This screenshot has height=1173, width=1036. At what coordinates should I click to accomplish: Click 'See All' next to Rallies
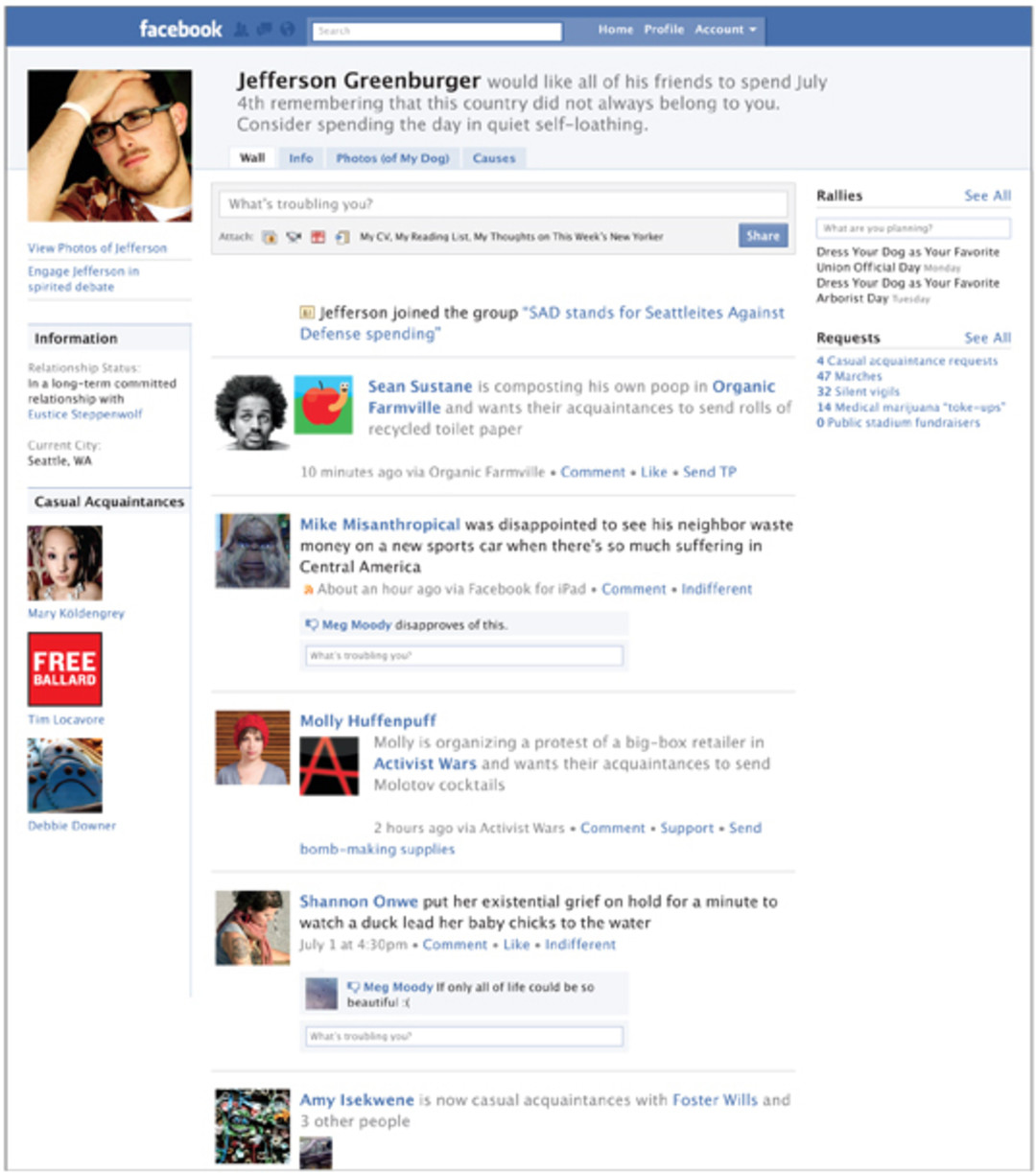tap(988, 196)
